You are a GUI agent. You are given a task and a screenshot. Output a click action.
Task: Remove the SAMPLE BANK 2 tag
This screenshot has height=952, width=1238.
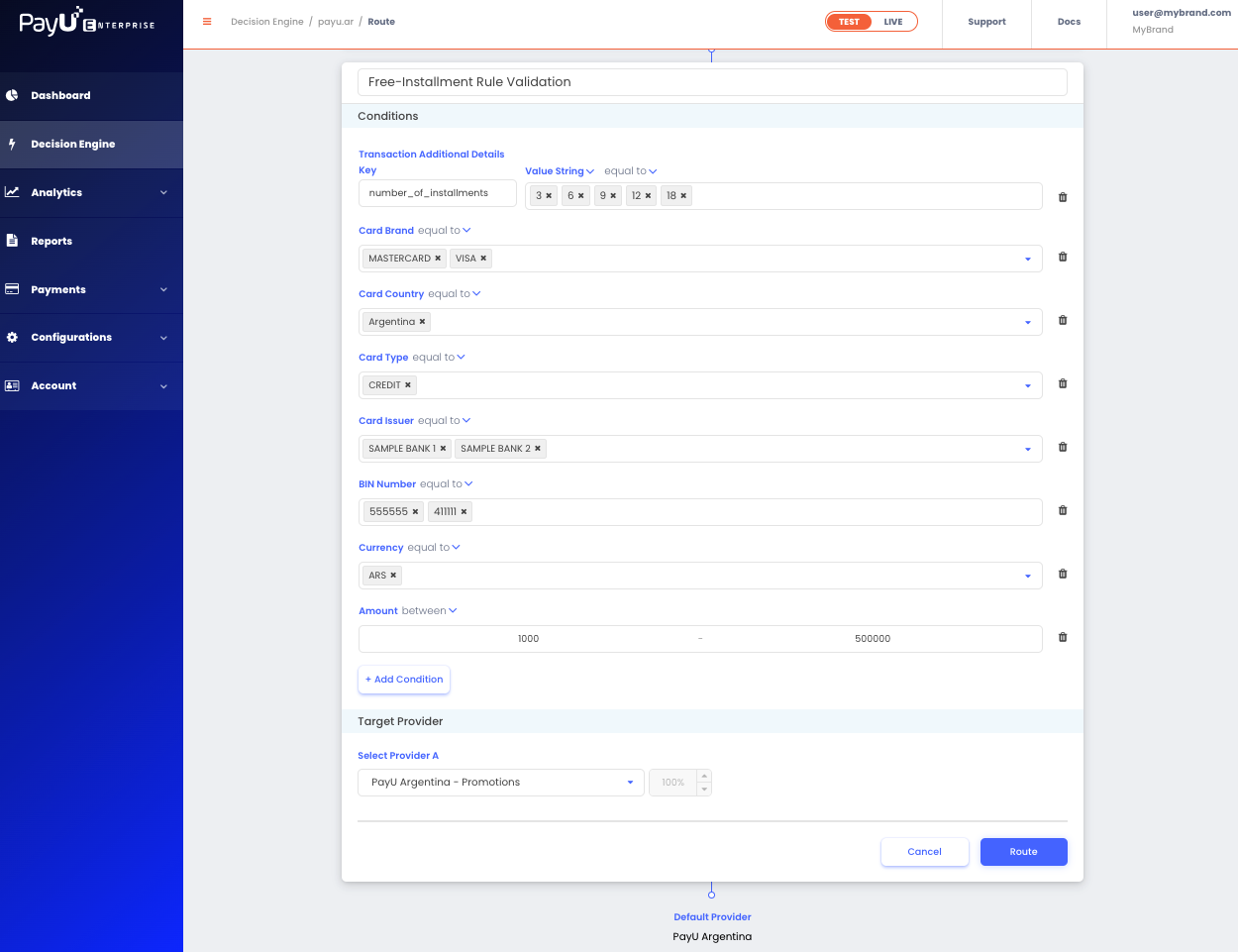(538, 449)
